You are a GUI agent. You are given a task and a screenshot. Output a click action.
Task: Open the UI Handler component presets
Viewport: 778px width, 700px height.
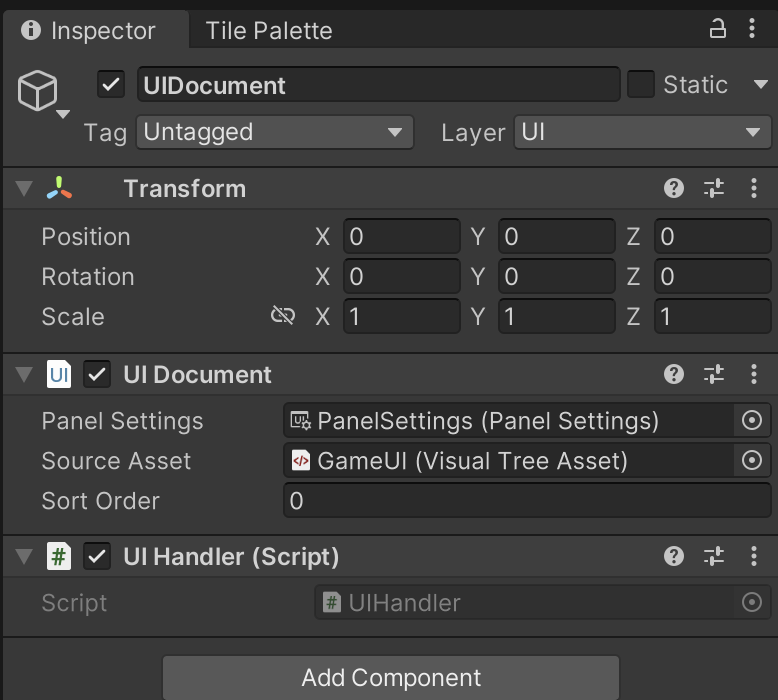tap(714, 556)
